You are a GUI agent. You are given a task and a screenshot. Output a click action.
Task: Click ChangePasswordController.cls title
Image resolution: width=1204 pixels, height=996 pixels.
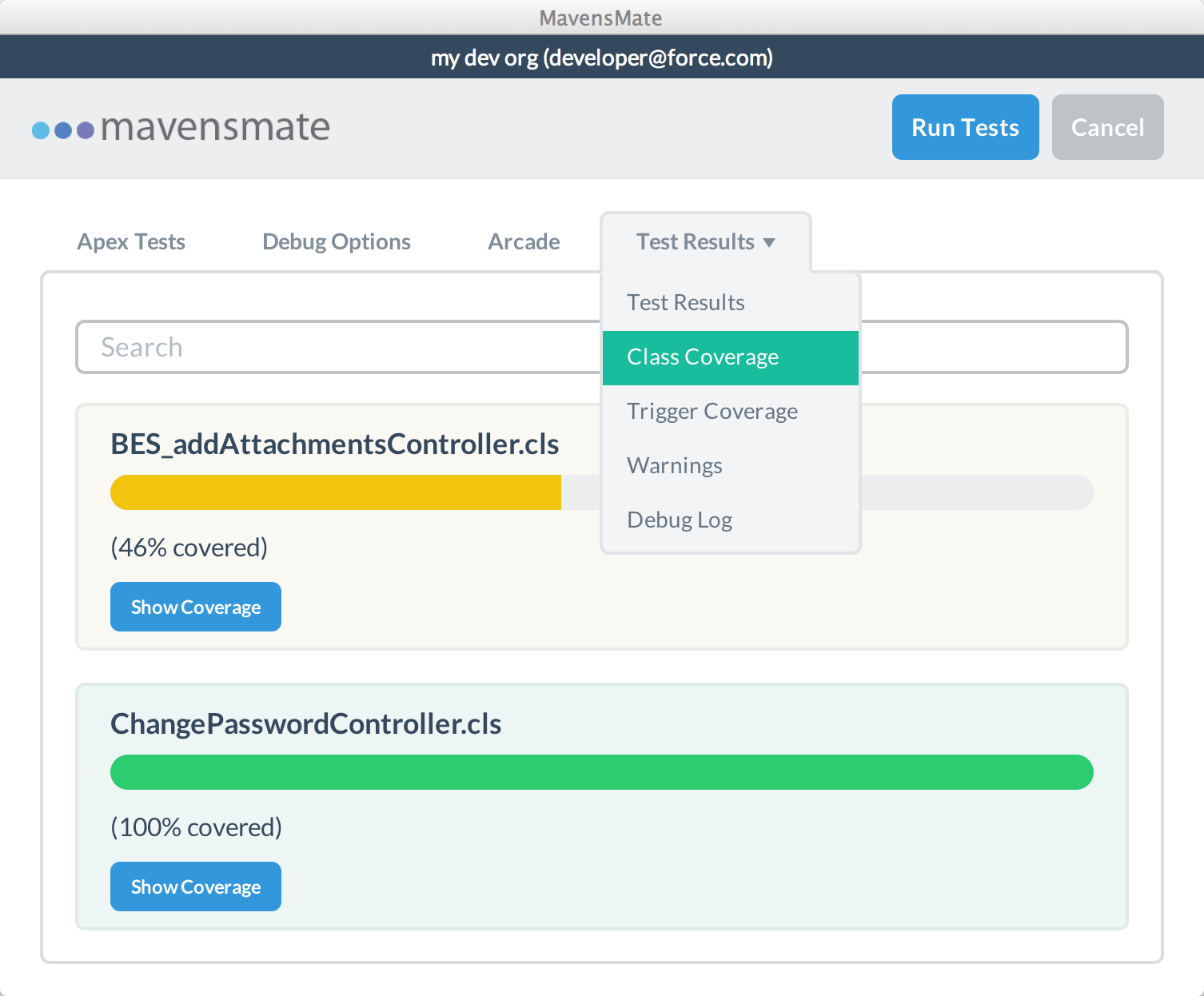point(306,723)
